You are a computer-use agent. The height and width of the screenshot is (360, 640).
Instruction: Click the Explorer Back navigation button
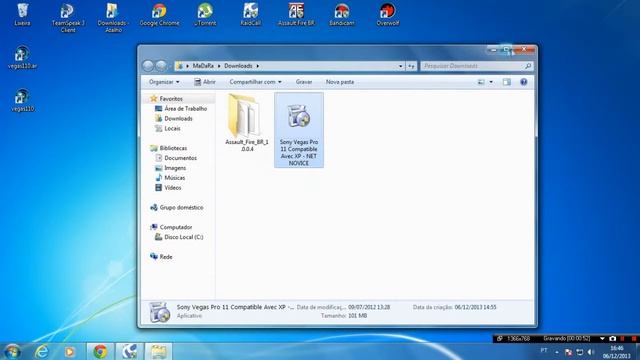[x=149, y=66]
